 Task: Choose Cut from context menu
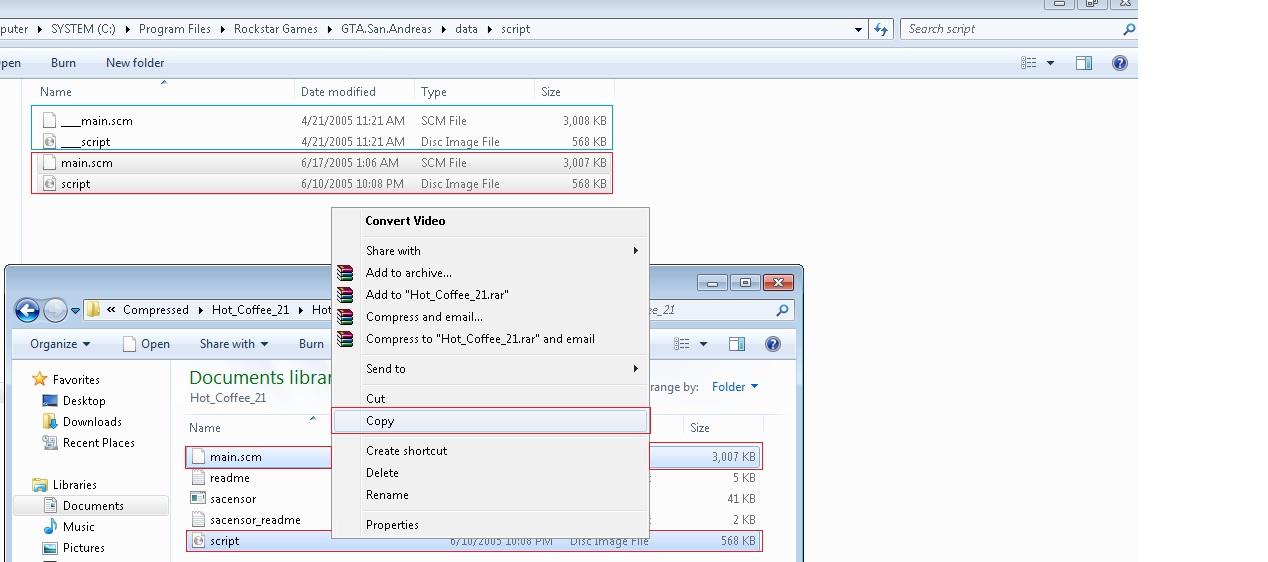pos(490,399)
